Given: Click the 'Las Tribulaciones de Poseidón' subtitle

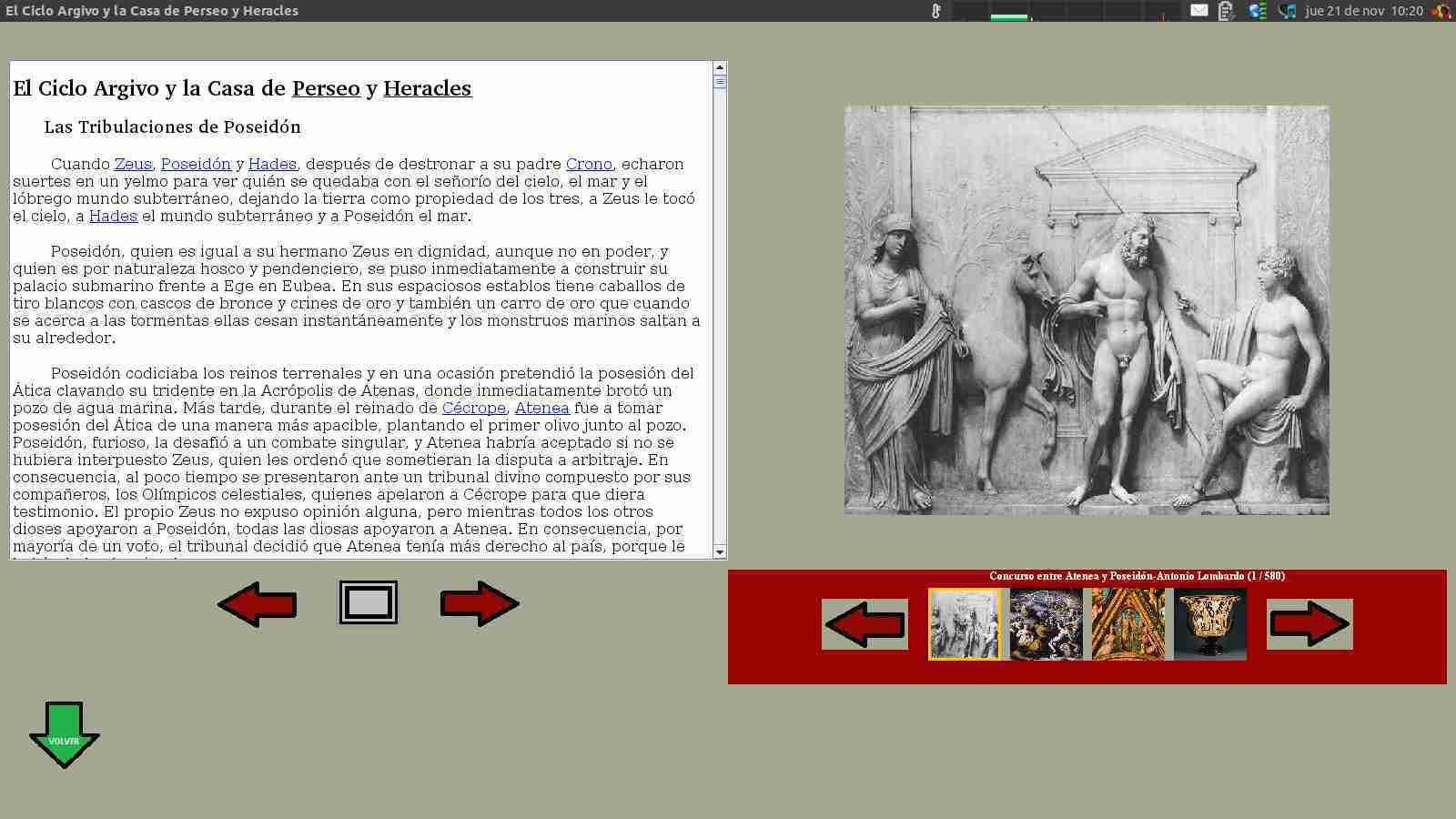Looking at the screenshot, I should click(172, 126).
